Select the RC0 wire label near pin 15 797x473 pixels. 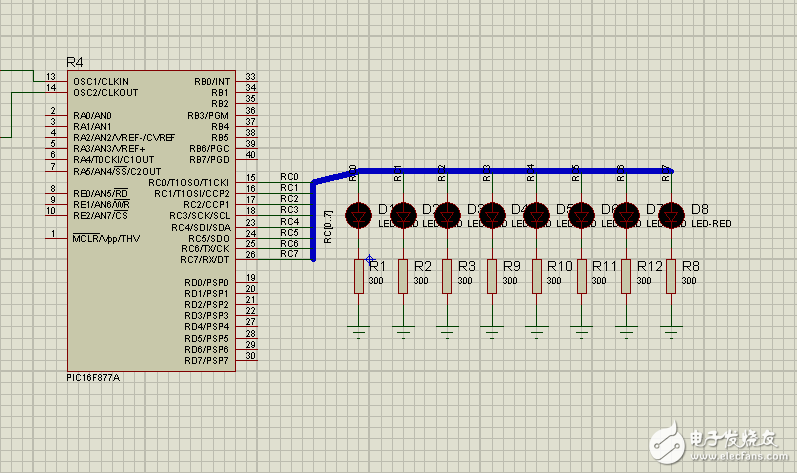click(289, 176)
